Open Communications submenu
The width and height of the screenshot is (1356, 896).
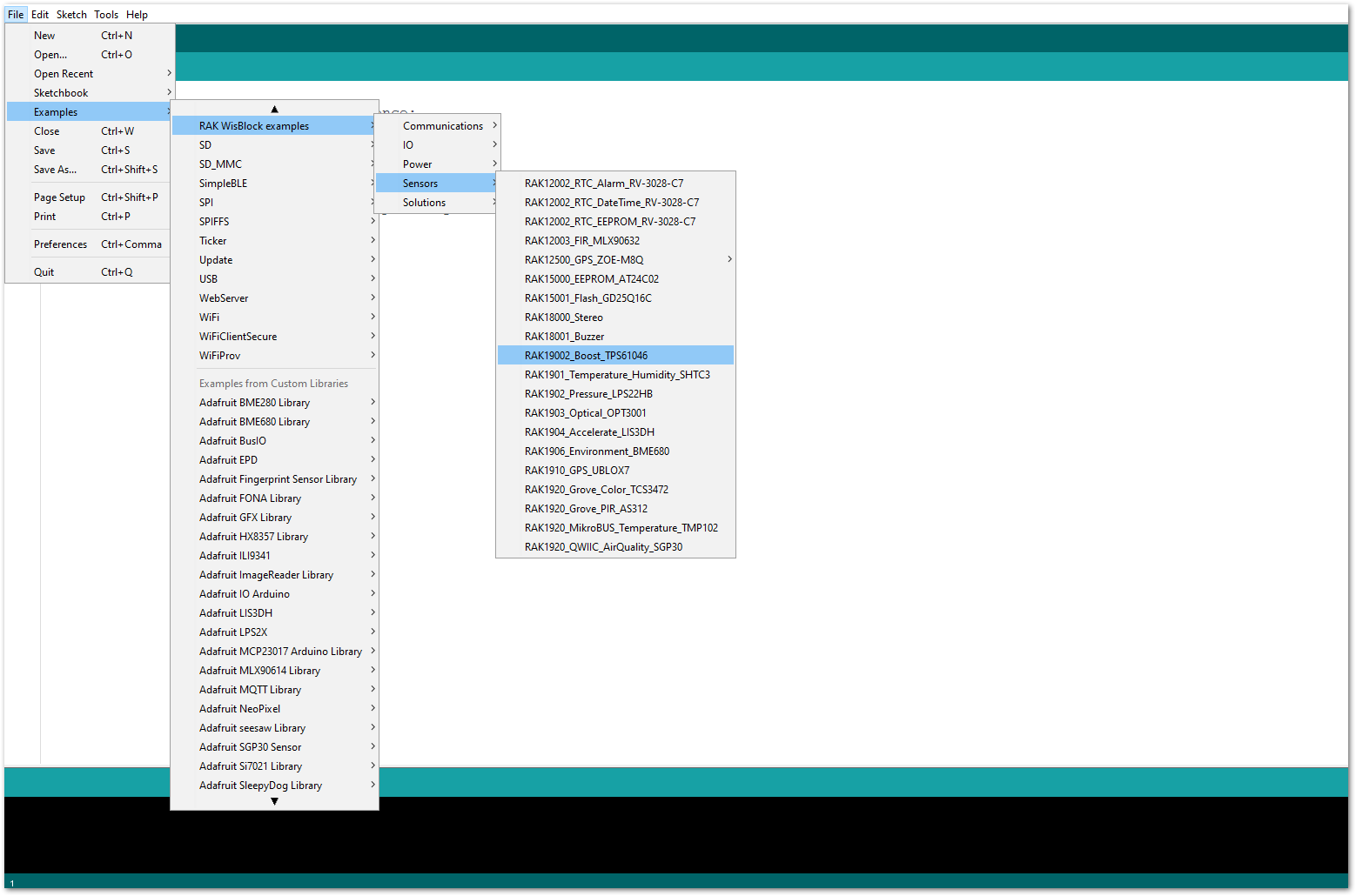438,126
